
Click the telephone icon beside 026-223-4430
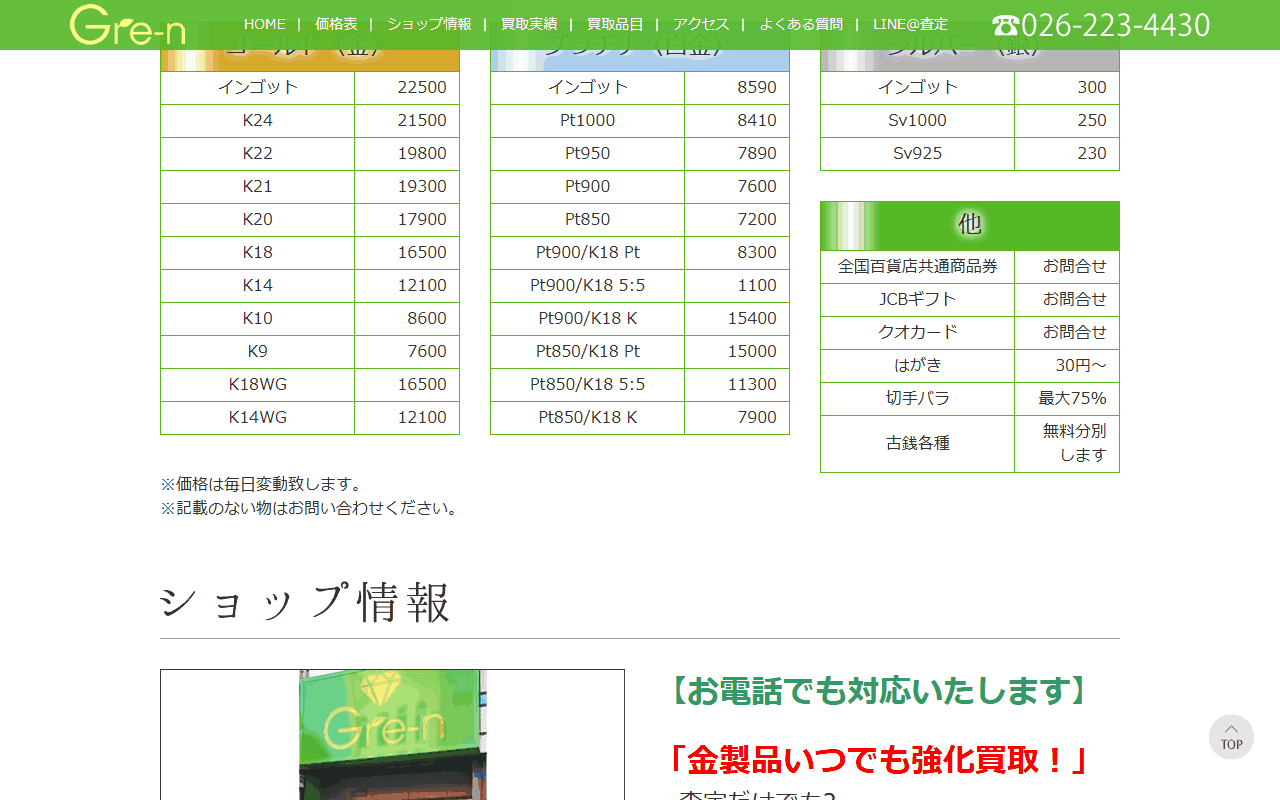click(x=1005, y=25)
